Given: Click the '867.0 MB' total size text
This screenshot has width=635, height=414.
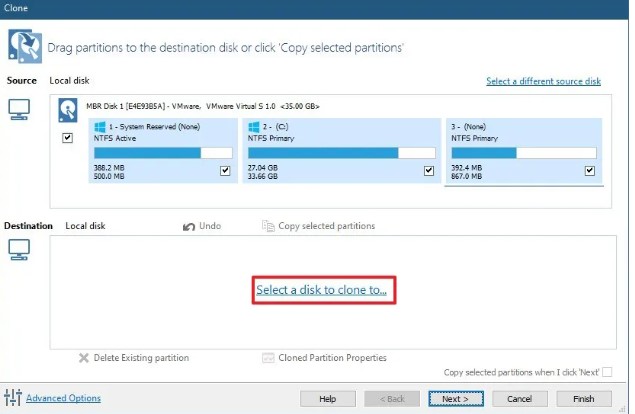Looking at the screenshot, I should pos(467,176).
